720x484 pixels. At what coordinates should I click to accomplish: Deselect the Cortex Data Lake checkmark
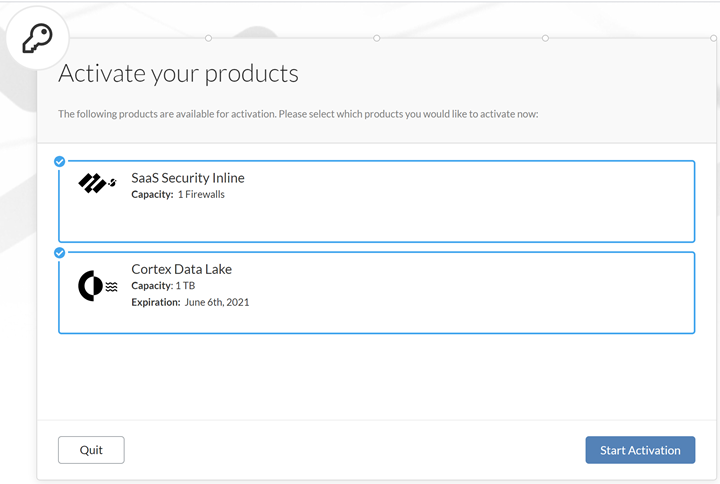(59, 252)
